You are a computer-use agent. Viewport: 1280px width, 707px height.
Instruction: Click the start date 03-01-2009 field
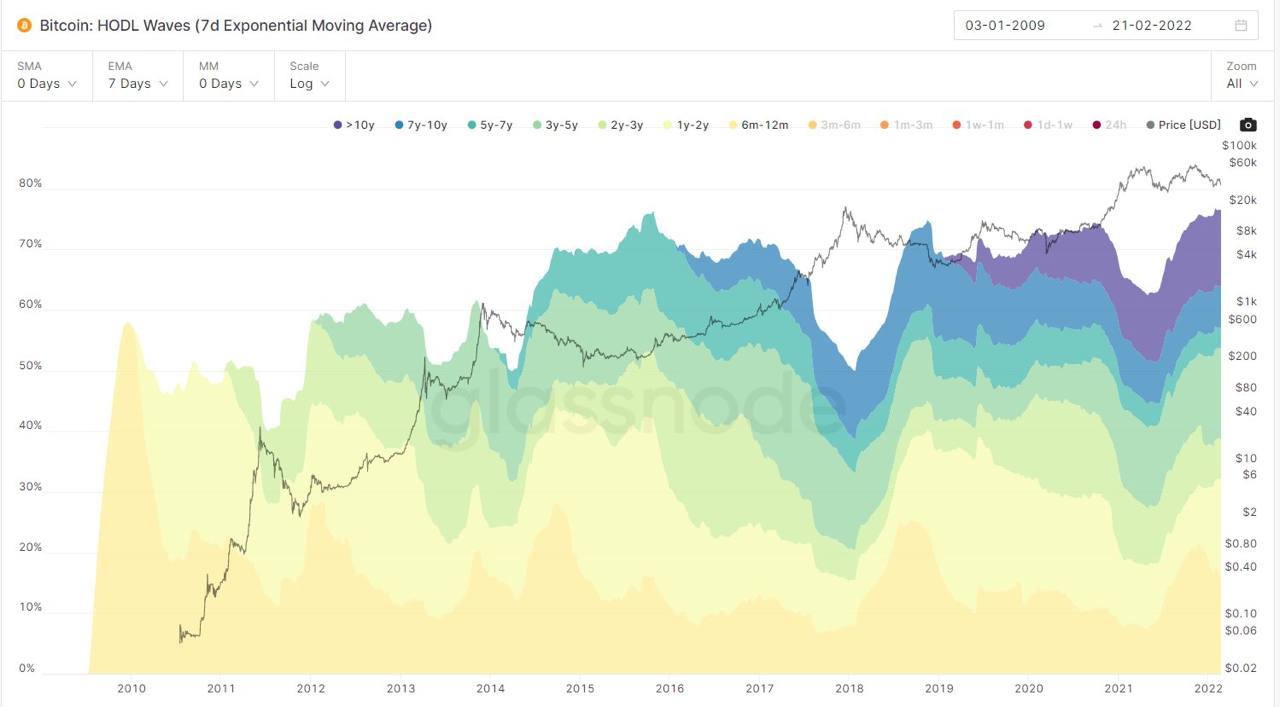pyautogui.click(x=1005, y=26)
